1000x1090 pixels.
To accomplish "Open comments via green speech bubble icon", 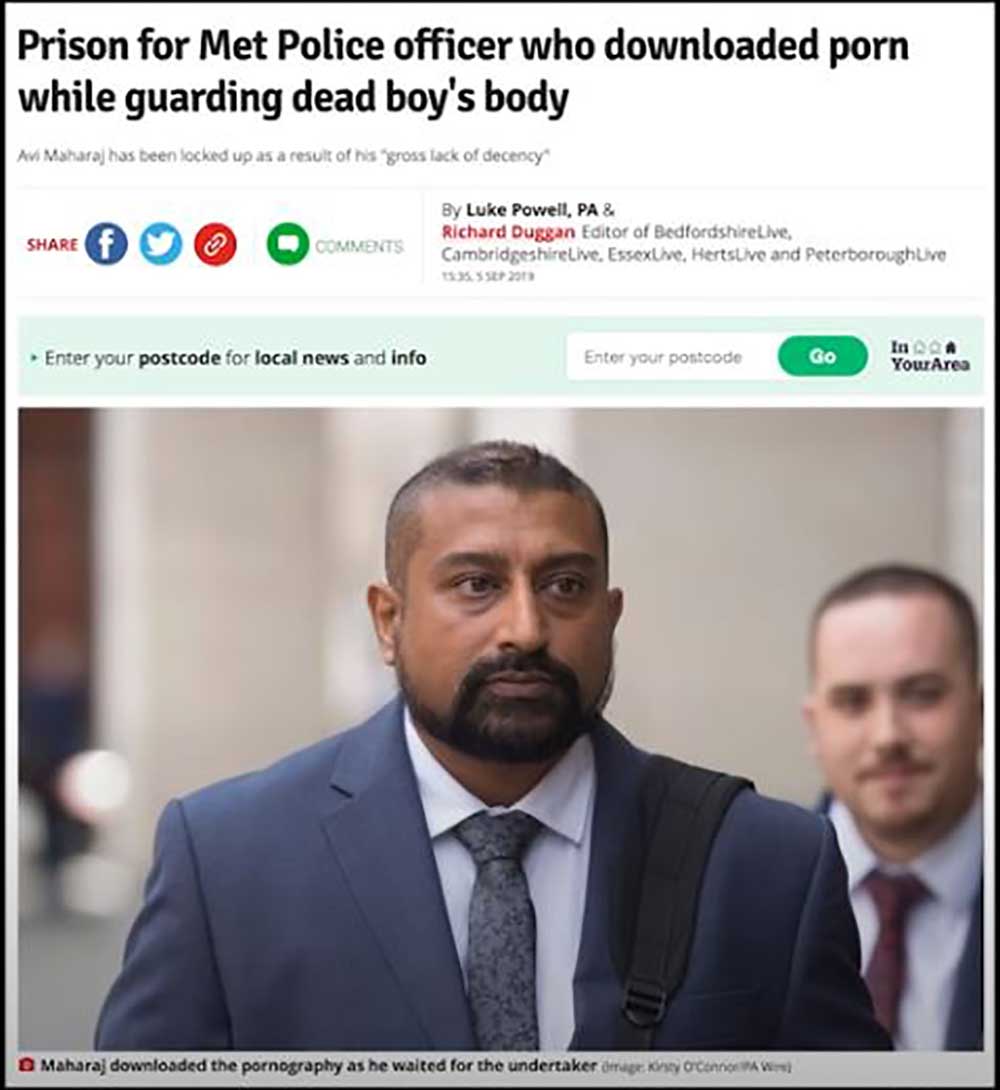I will [288, 244].
